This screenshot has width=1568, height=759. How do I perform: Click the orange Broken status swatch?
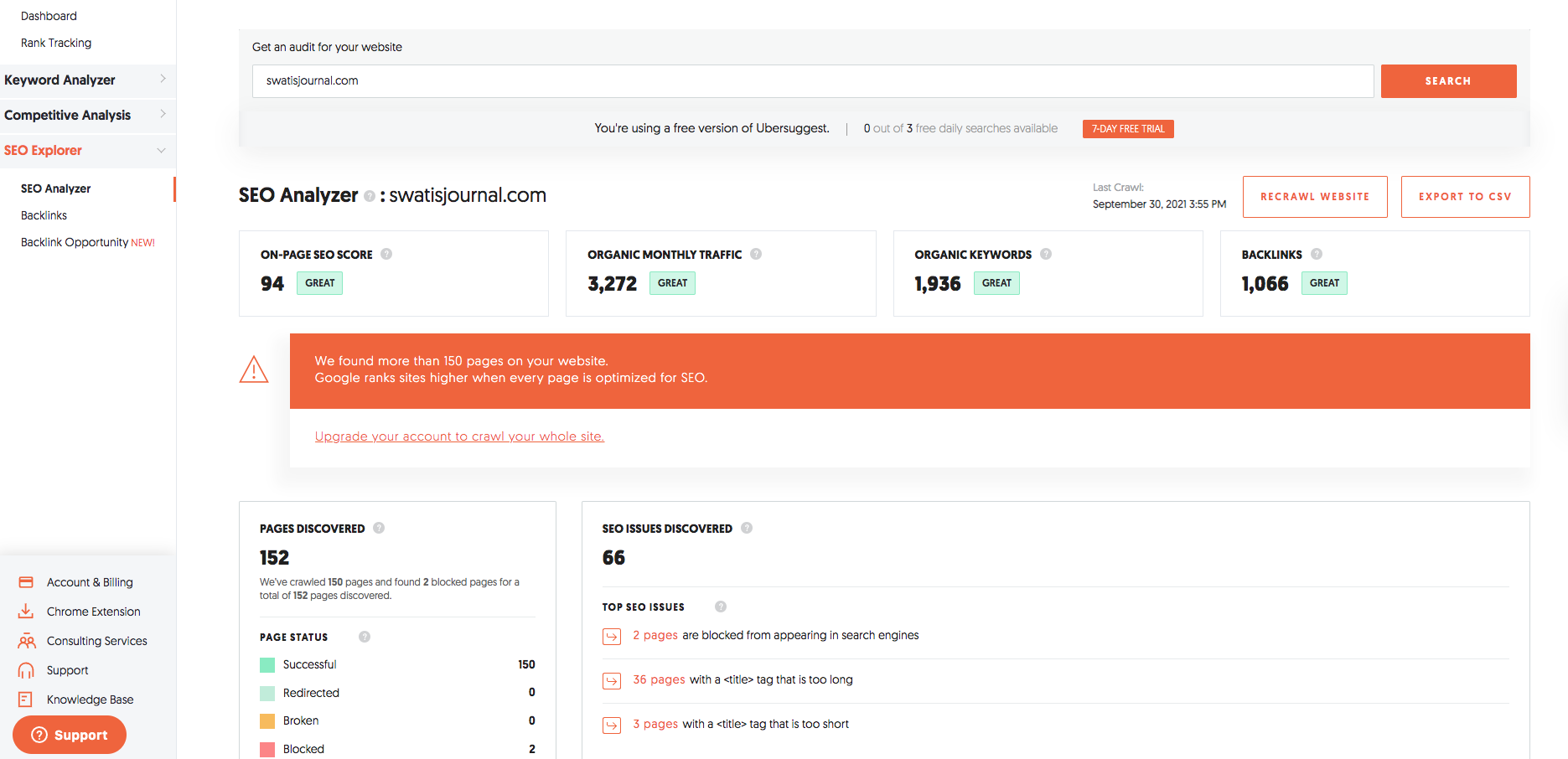click(x=267, y=721)
